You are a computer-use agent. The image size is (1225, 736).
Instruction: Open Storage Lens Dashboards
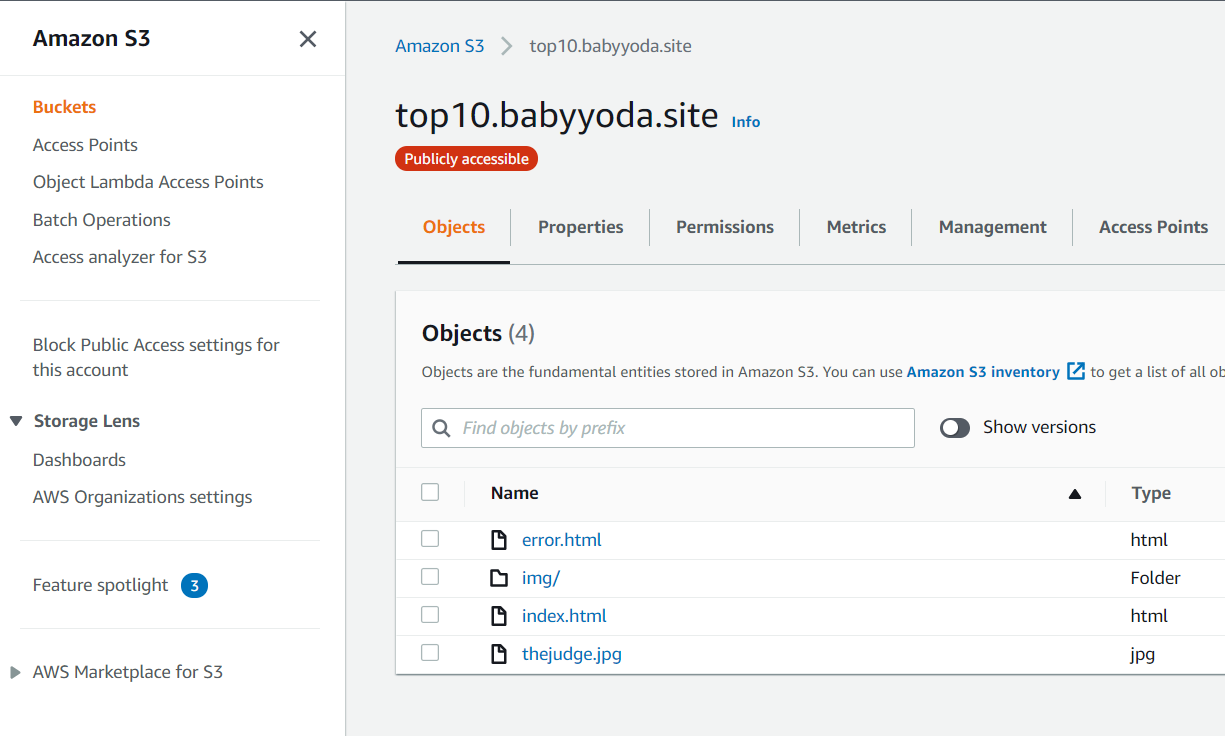point(79,460)
